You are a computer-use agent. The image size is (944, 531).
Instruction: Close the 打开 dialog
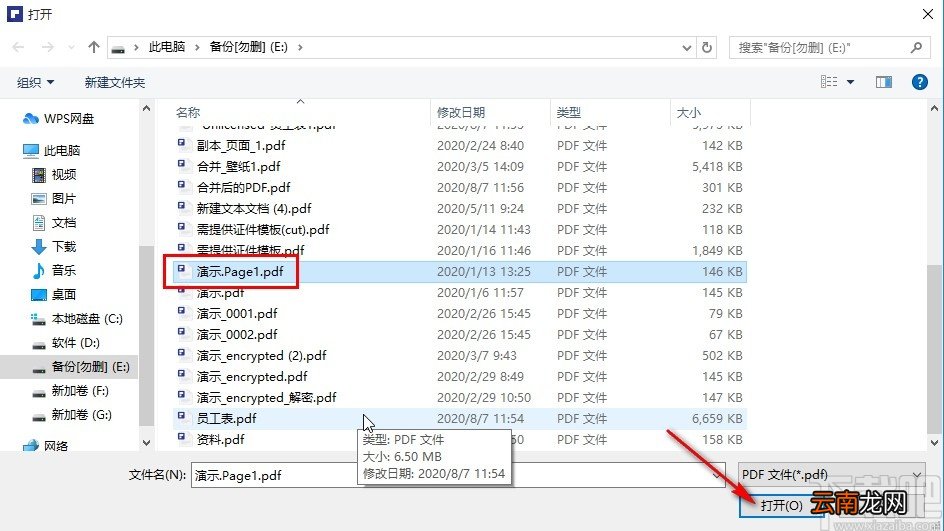point(928,14)
